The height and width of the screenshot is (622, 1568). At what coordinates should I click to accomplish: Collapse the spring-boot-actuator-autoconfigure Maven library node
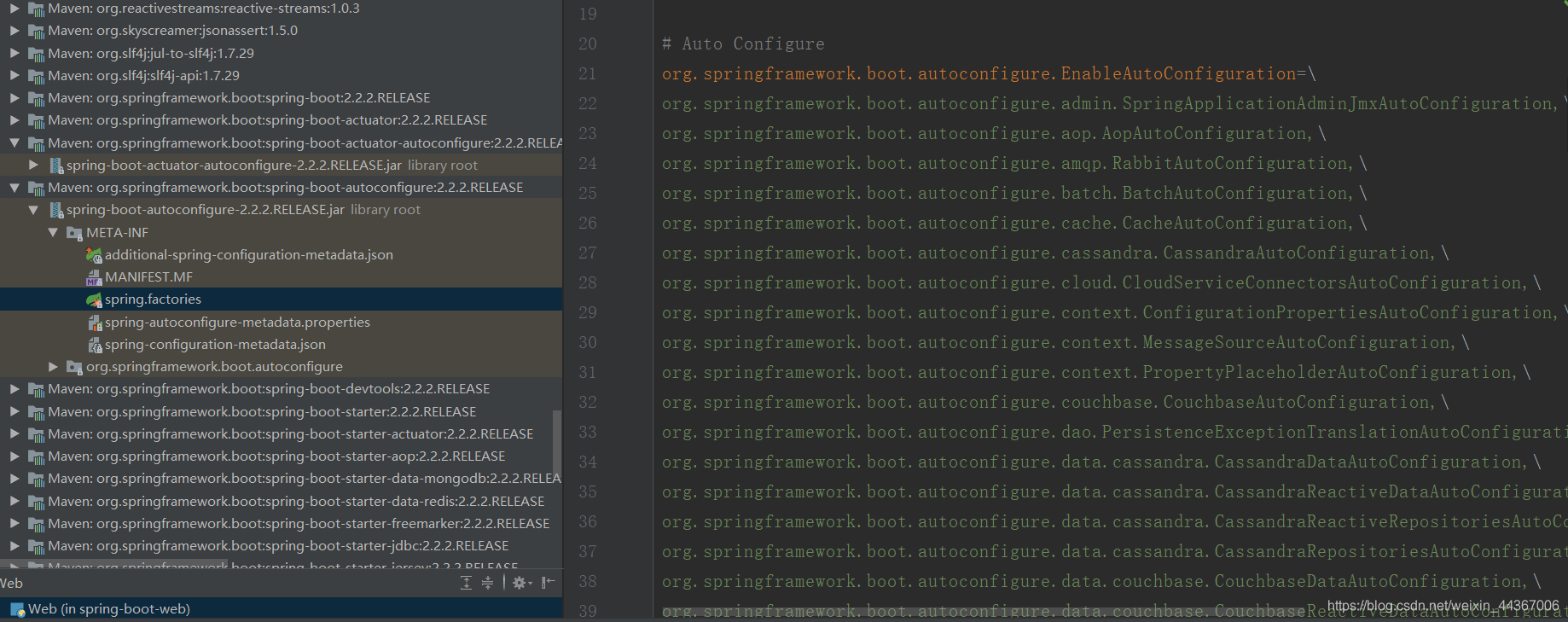15,143
